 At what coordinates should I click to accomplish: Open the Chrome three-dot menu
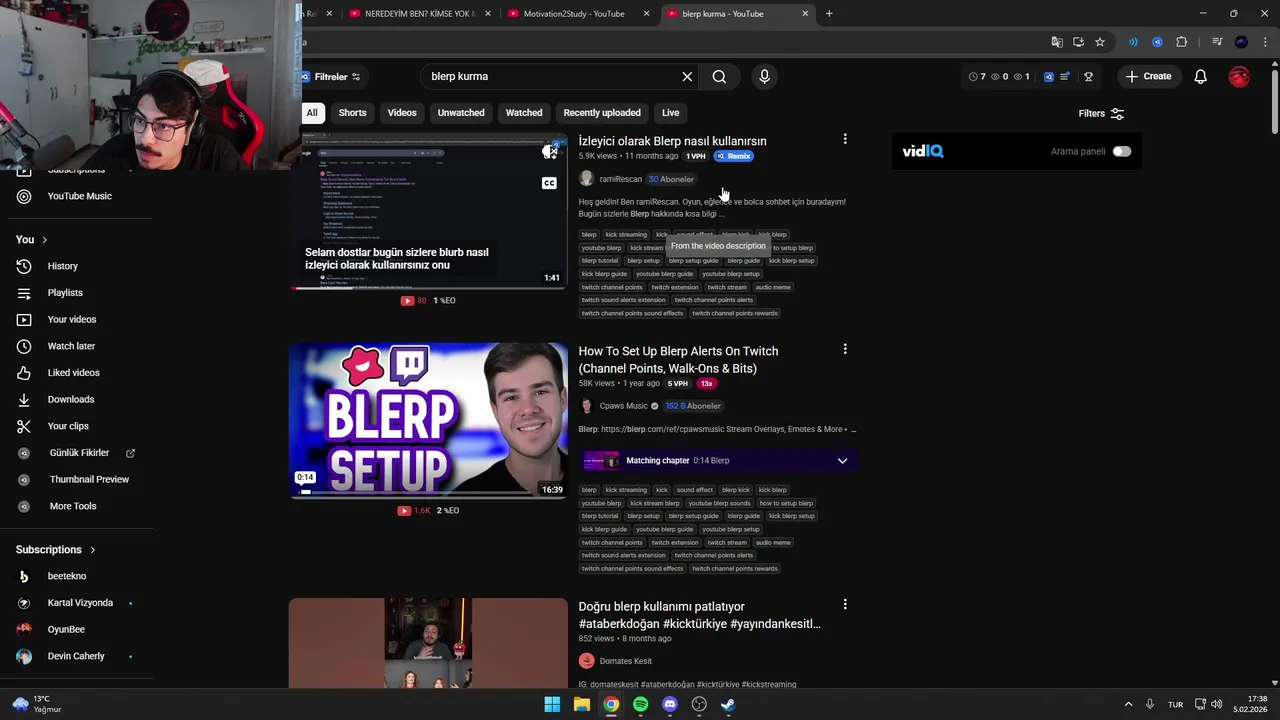click(1264, 42)
